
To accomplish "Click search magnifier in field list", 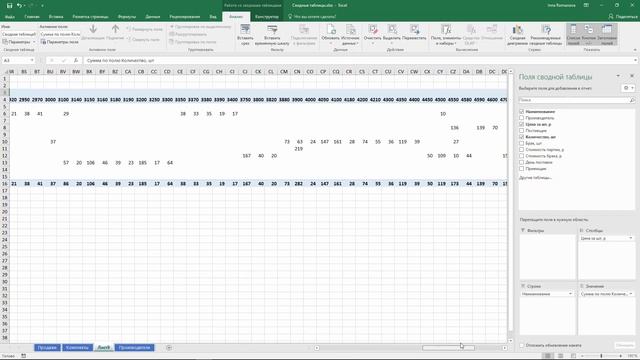I will coord(632,100).
